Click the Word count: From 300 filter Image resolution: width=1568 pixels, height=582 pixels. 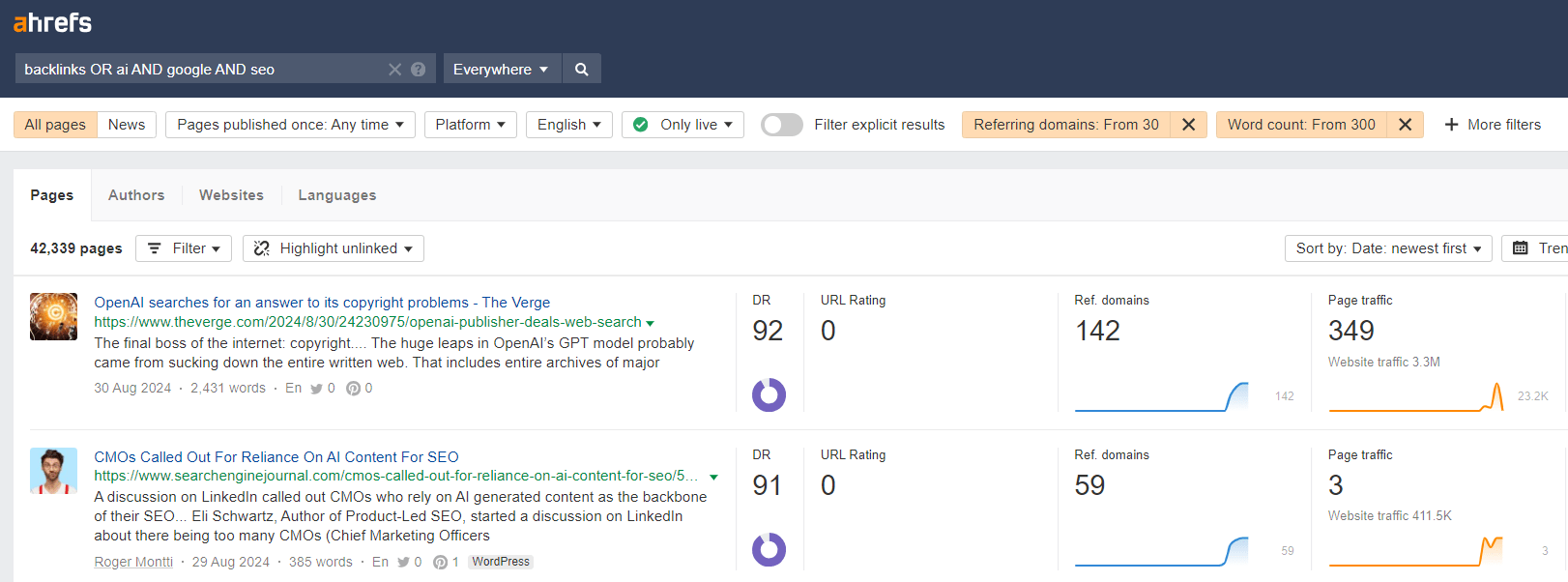coord(1301,125)
